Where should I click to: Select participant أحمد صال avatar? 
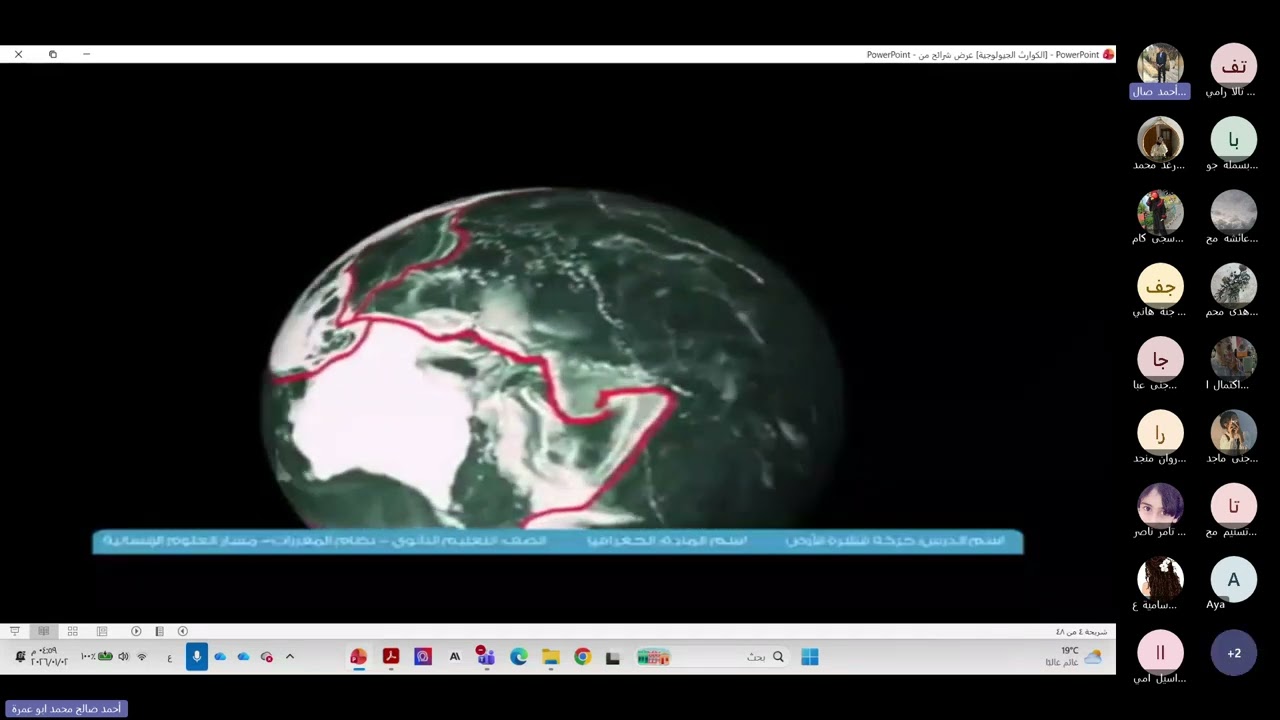pyautogui.click(x=1160, y=64)
